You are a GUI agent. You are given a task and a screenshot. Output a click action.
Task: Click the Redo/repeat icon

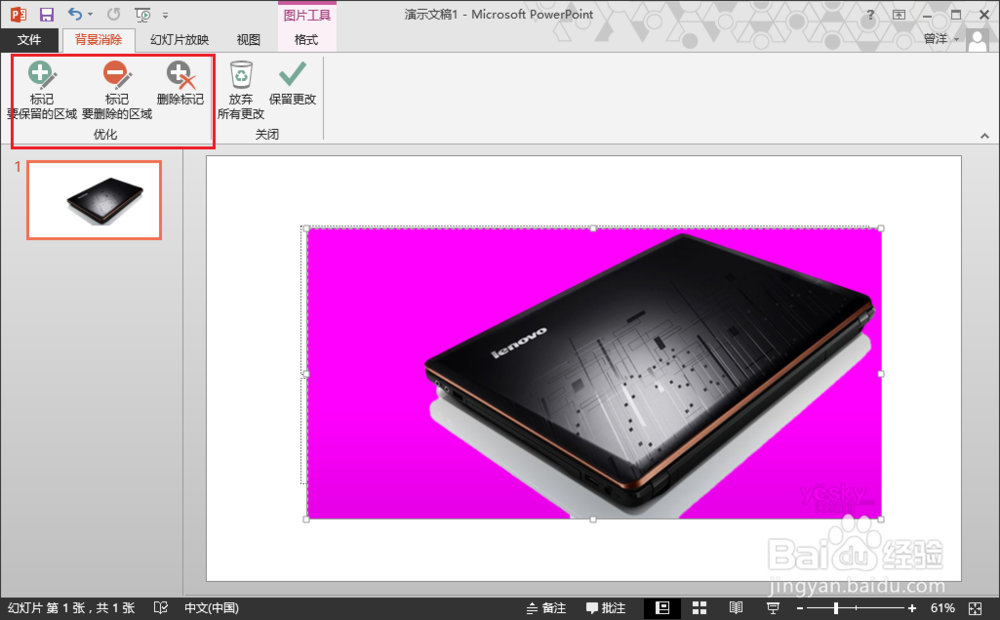coord(114,14)
